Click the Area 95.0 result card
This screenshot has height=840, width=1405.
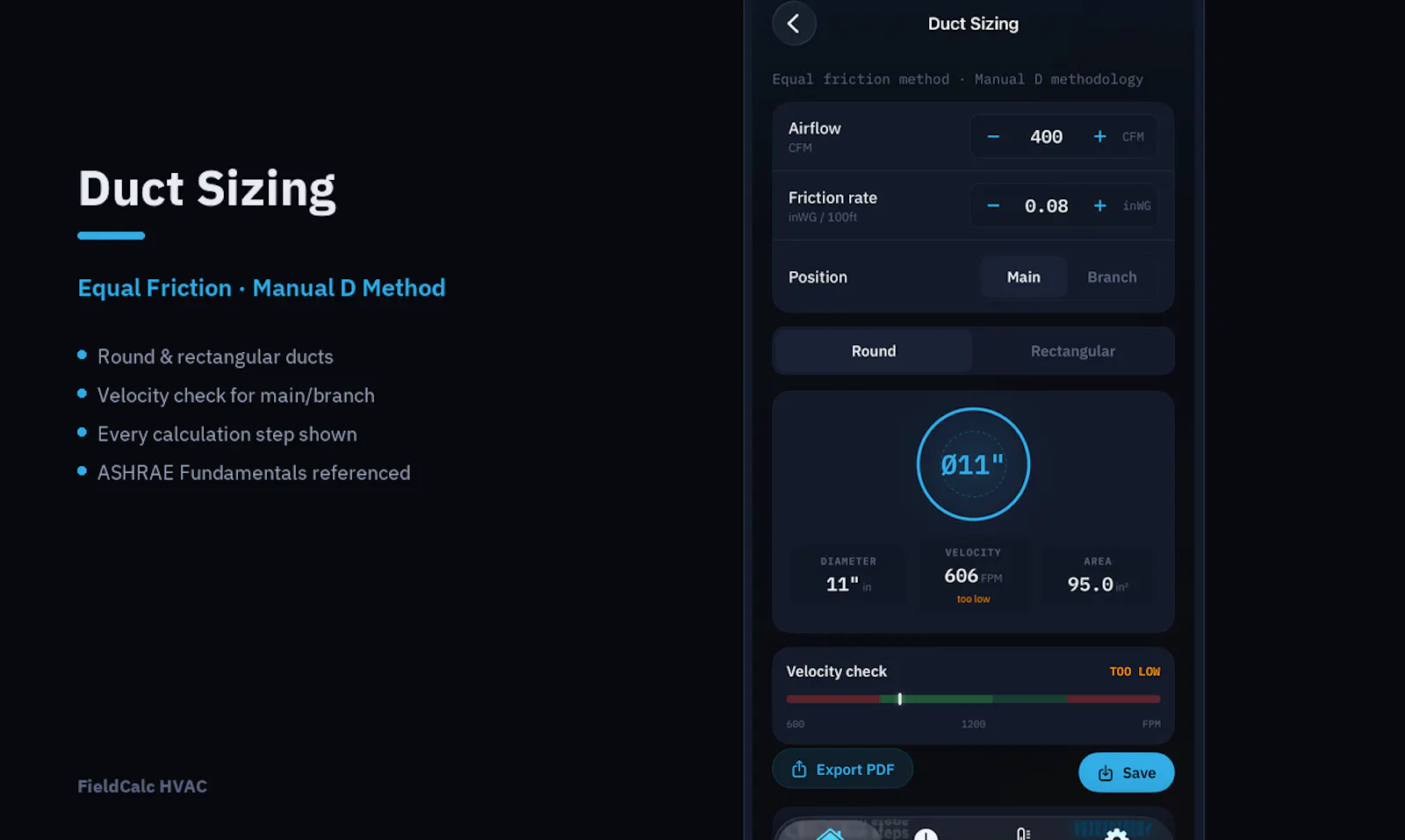(x=1098, y=577)
